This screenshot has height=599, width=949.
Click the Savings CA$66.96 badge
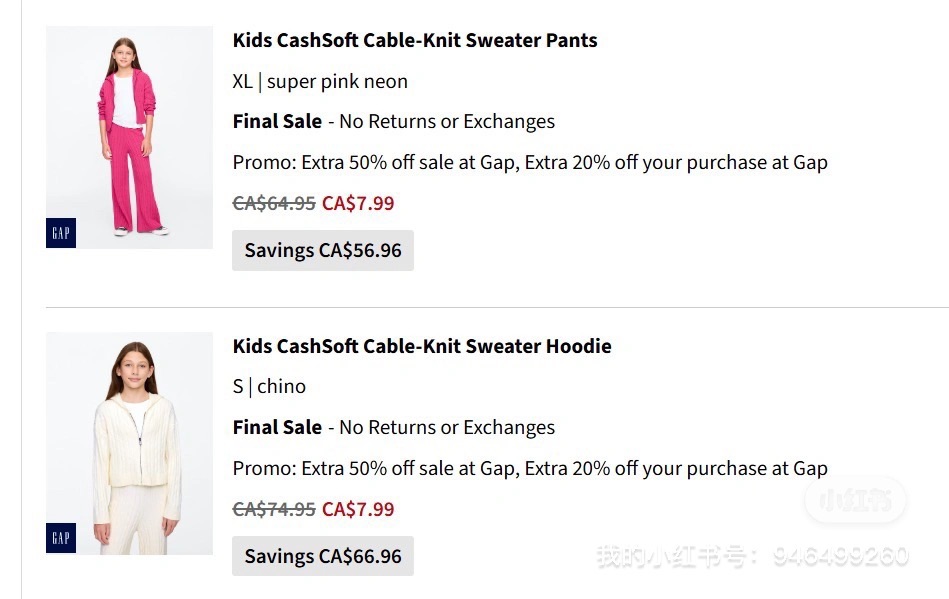coord(322,557)
